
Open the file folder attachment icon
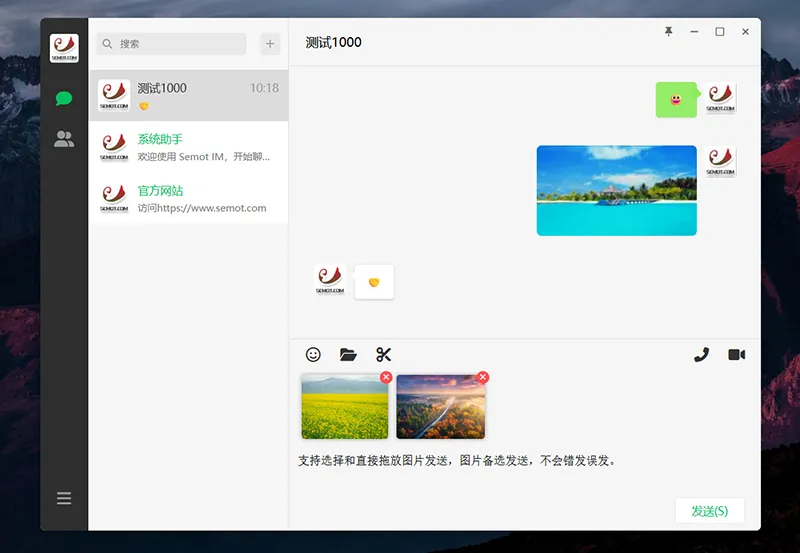pos(348,355)
